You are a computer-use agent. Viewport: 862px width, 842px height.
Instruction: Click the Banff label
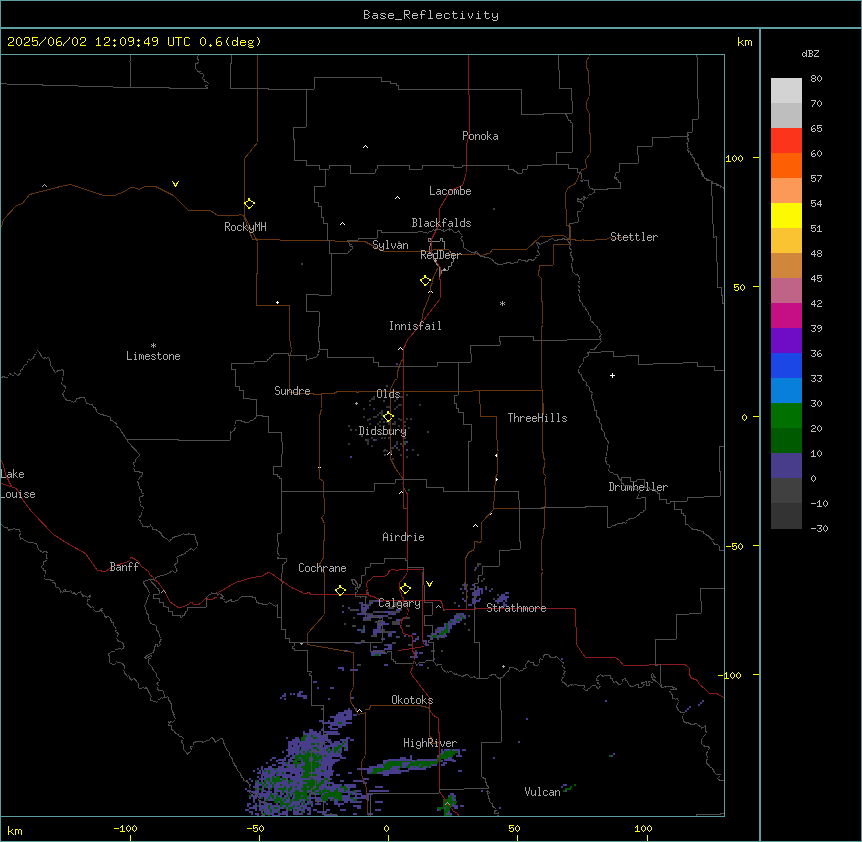(x=124, y=567)
